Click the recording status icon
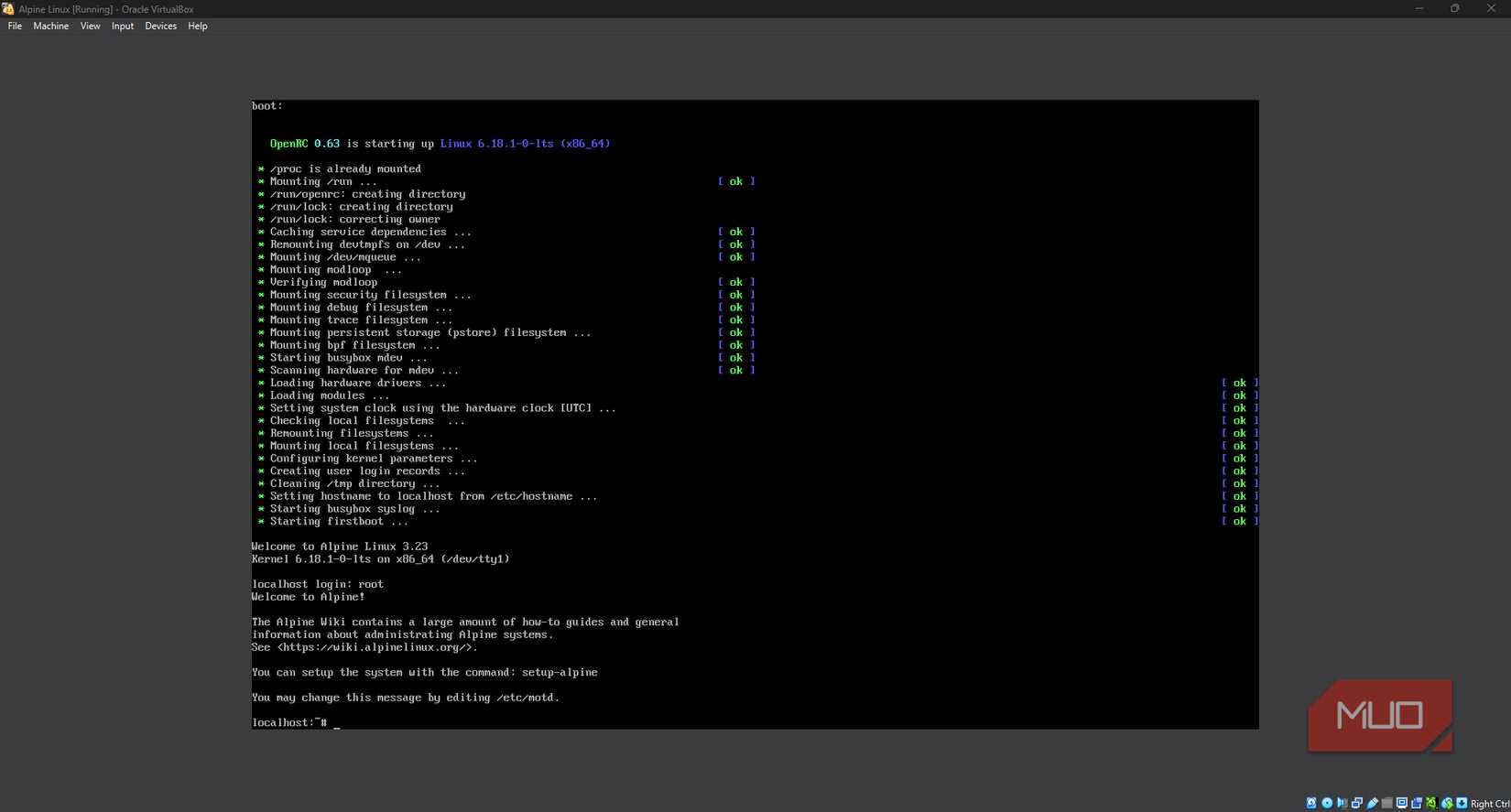Image resolution: width=1511 pixels, height=812 pixels. tap(1417, 803)
